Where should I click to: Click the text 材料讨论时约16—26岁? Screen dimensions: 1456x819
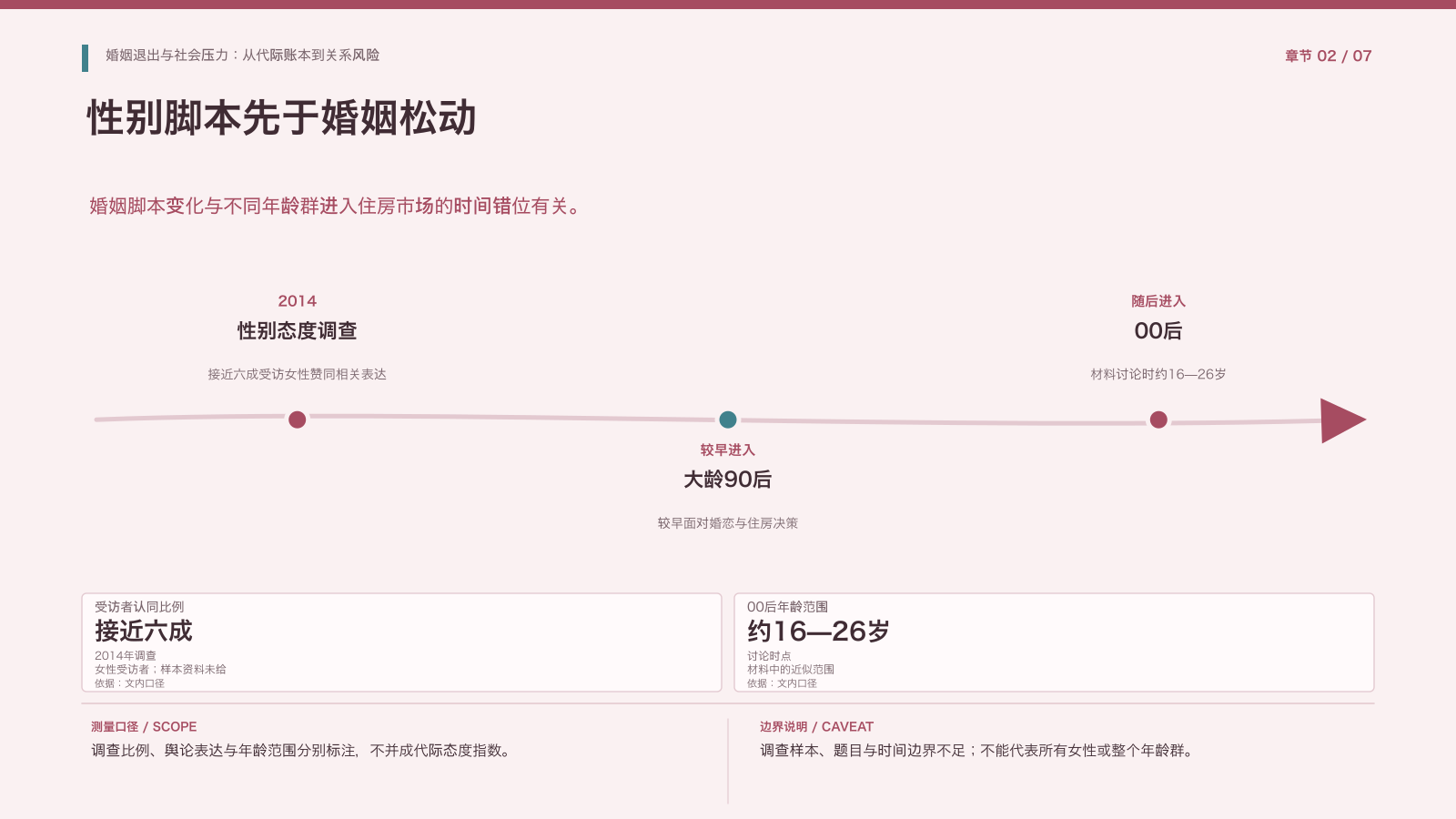1158,374
